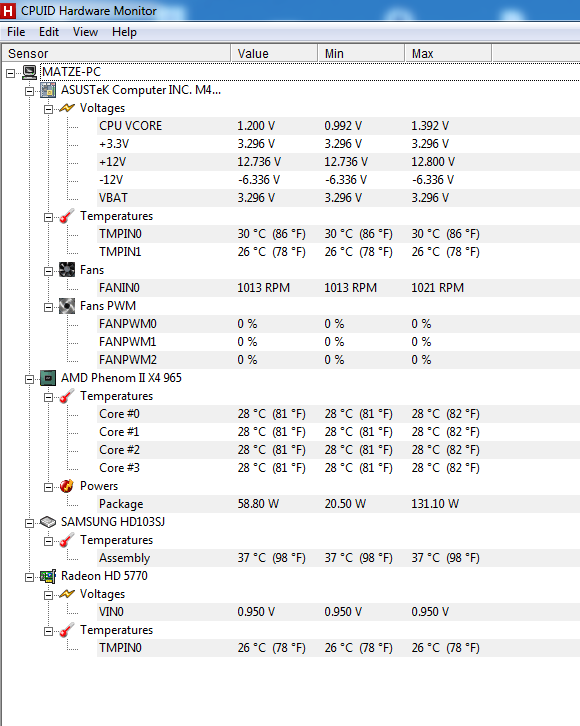
Task: Open the File menu
Action: 16,32
